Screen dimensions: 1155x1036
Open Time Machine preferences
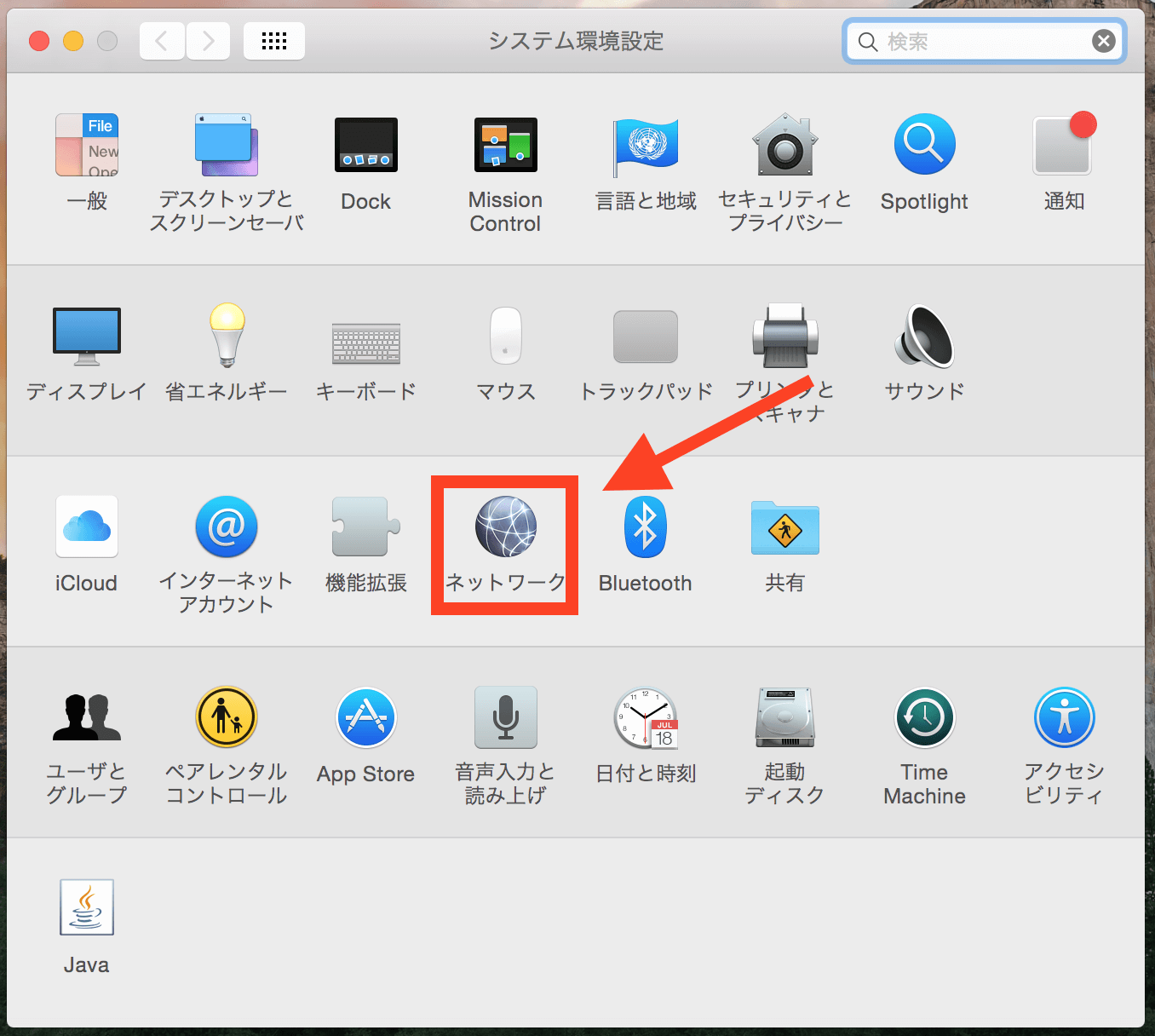coord(923,717)
